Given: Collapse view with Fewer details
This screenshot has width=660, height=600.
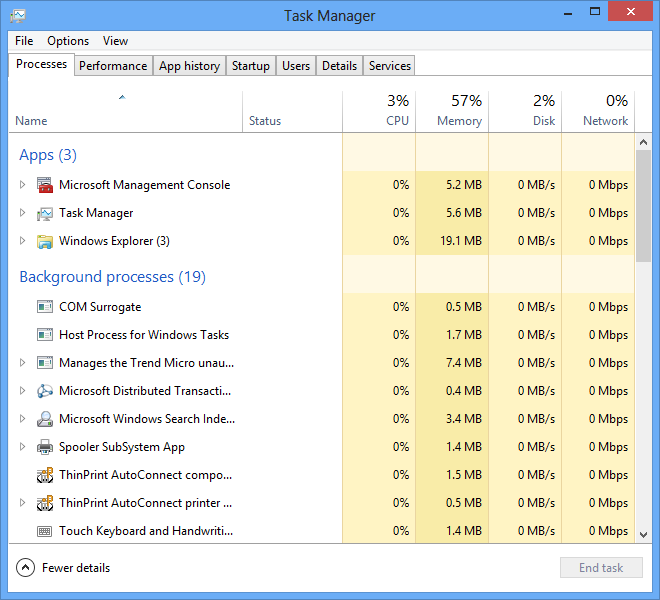Looking at the screenshot, I should [64, 568].
